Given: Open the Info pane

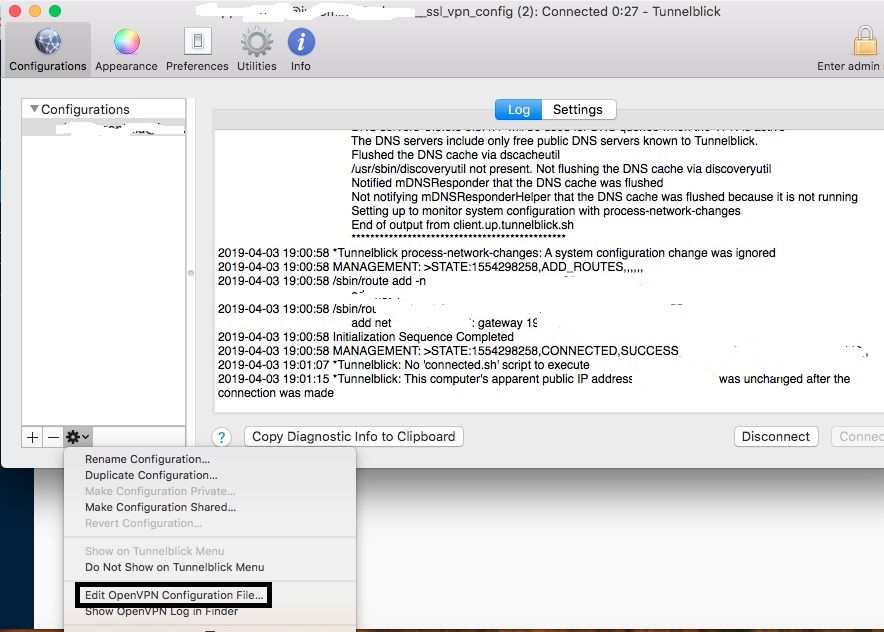Looking at the screenshot, I should coord(301,50).
